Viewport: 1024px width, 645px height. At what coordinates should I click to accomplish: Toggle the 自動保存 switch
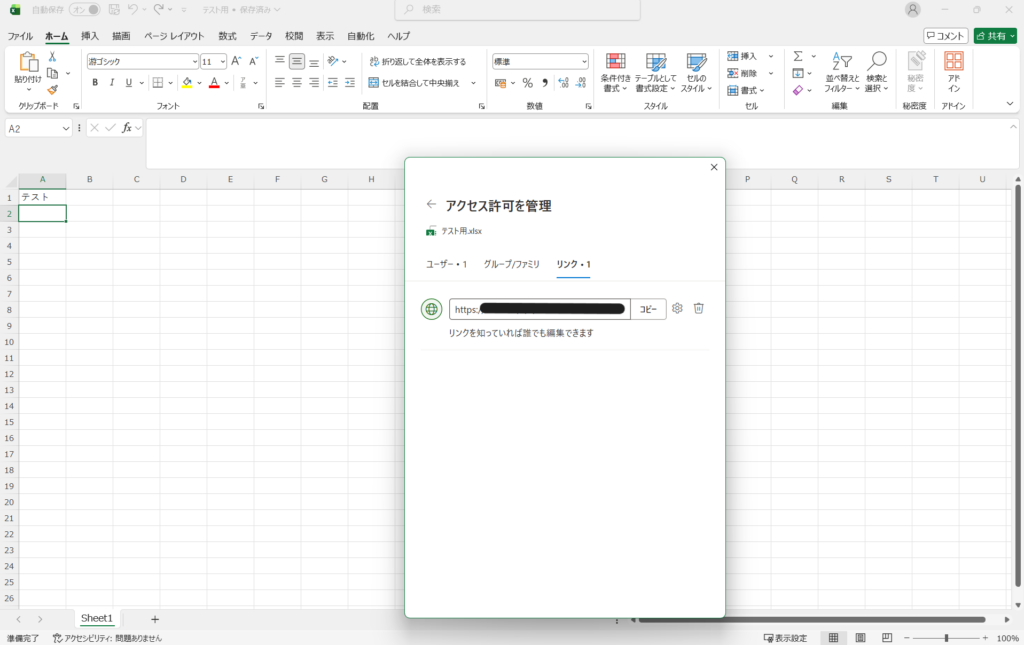click(85, 10)
